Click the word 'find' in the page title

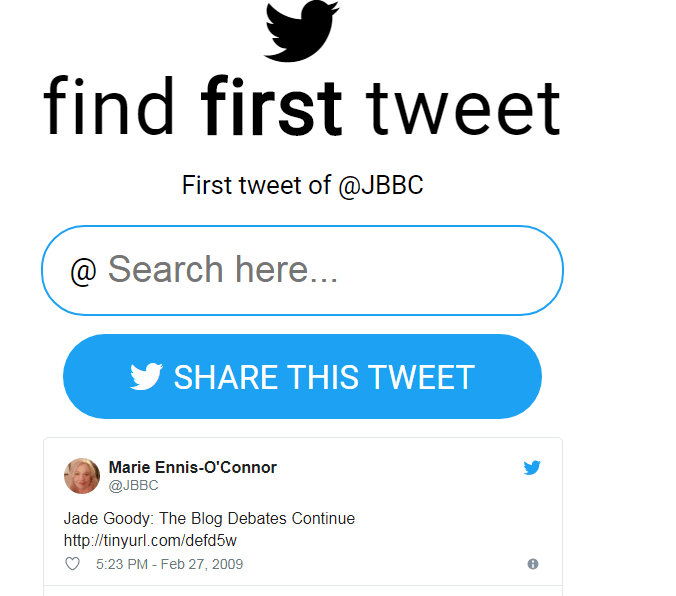[110, 107]
